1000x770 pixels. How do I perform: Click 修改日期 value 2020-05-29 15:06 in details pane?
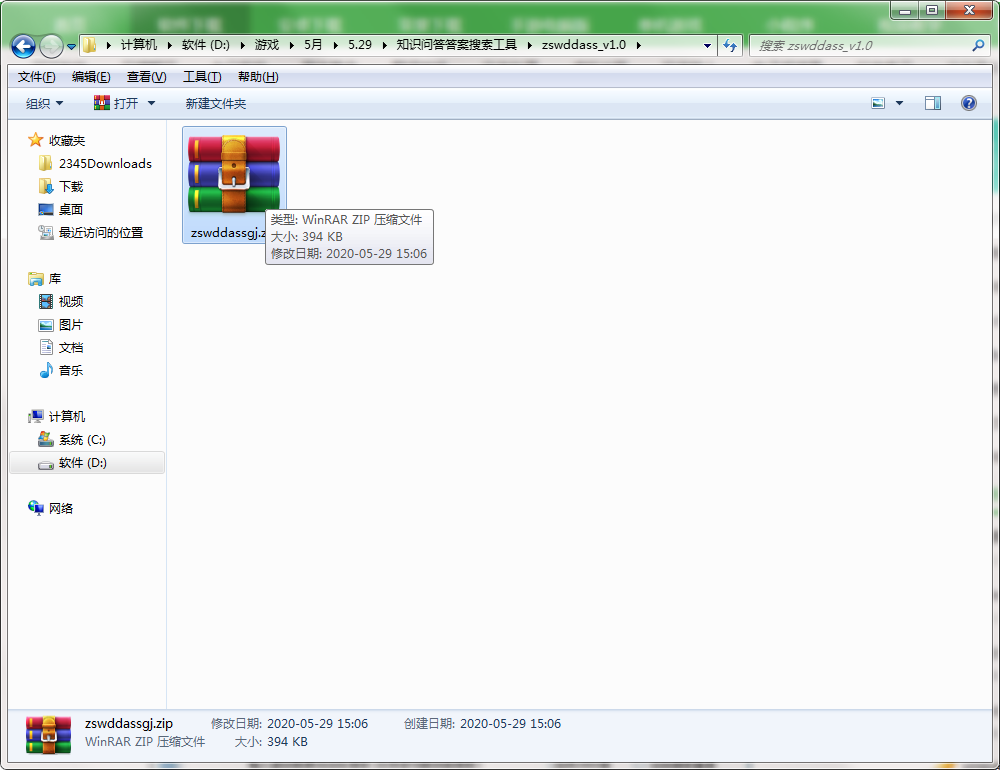tap(317, 723)
